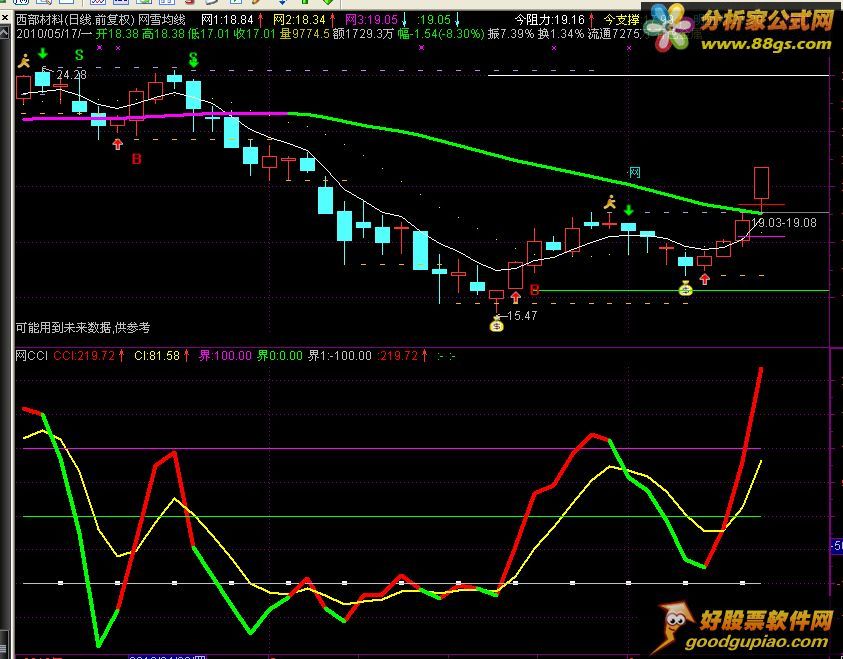Click the date 2010/05/17/一
Image resolution: width=843 pixels, height=659 pixels.
pyautogui.click(x=54, y=34)
